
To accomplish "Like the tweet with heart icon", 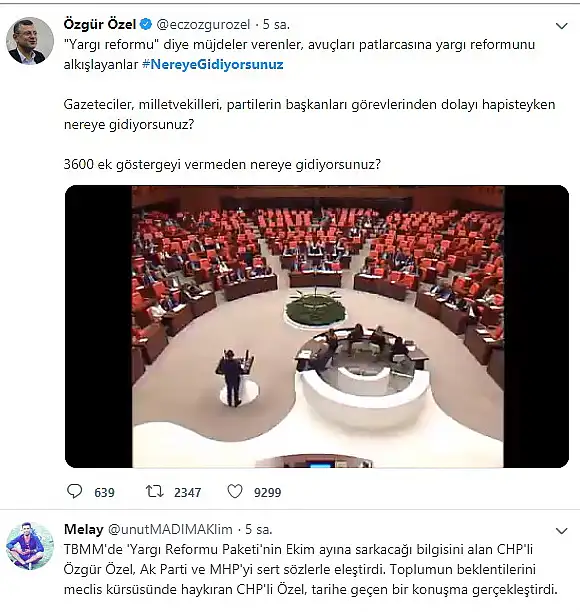I will tap(235, 491).
